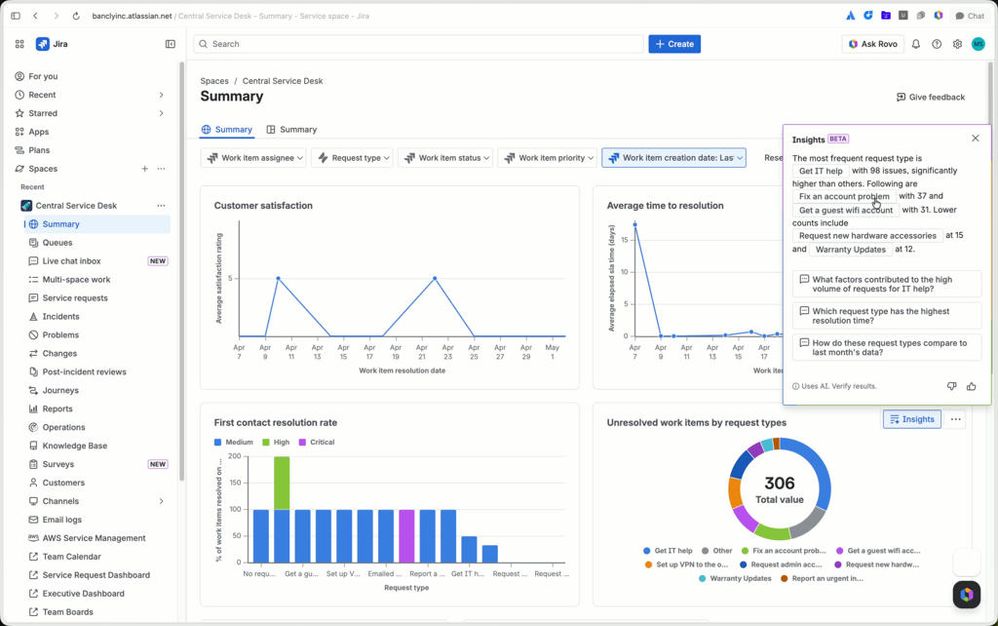Click the thumbs up feedback icon
998x626 pixels.
coord(971,386)
